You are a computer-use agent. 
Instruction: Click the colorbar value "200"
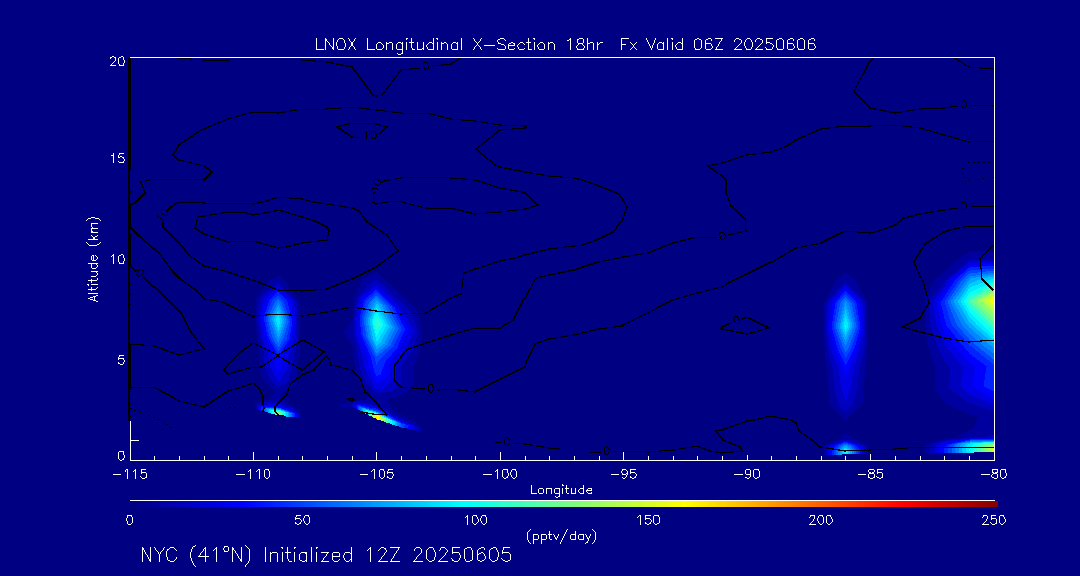click(822, 520)
